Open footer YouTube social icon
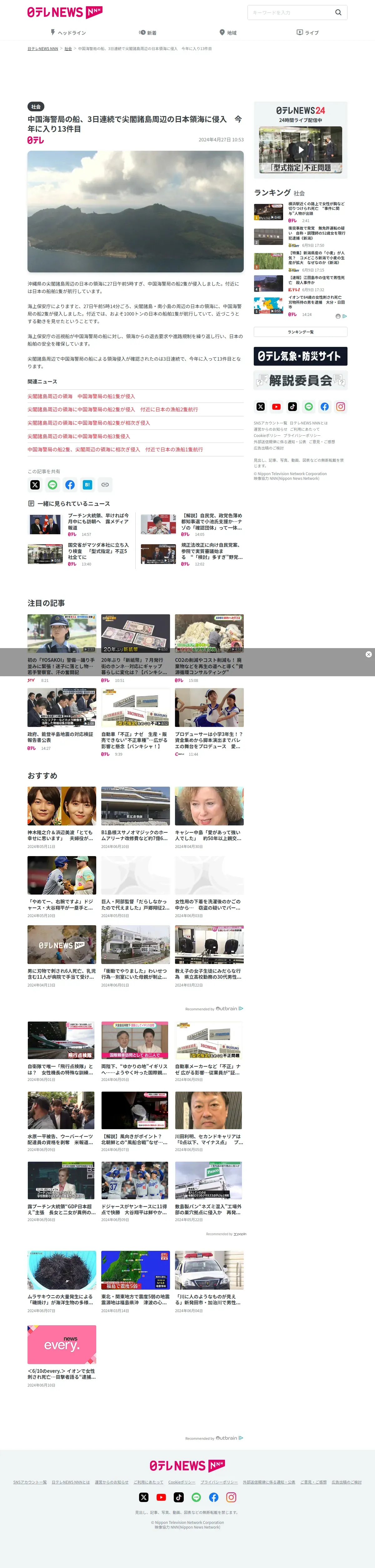Screen dimensions: 375x1568 coord(161,1497)
